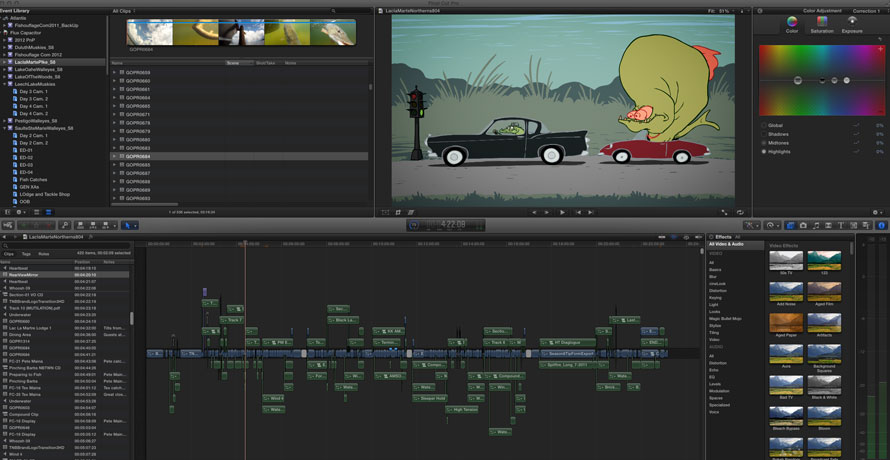Choose the Aged Paper effect thumbnail
Screen dimensions: 890x460
(786, 323)
